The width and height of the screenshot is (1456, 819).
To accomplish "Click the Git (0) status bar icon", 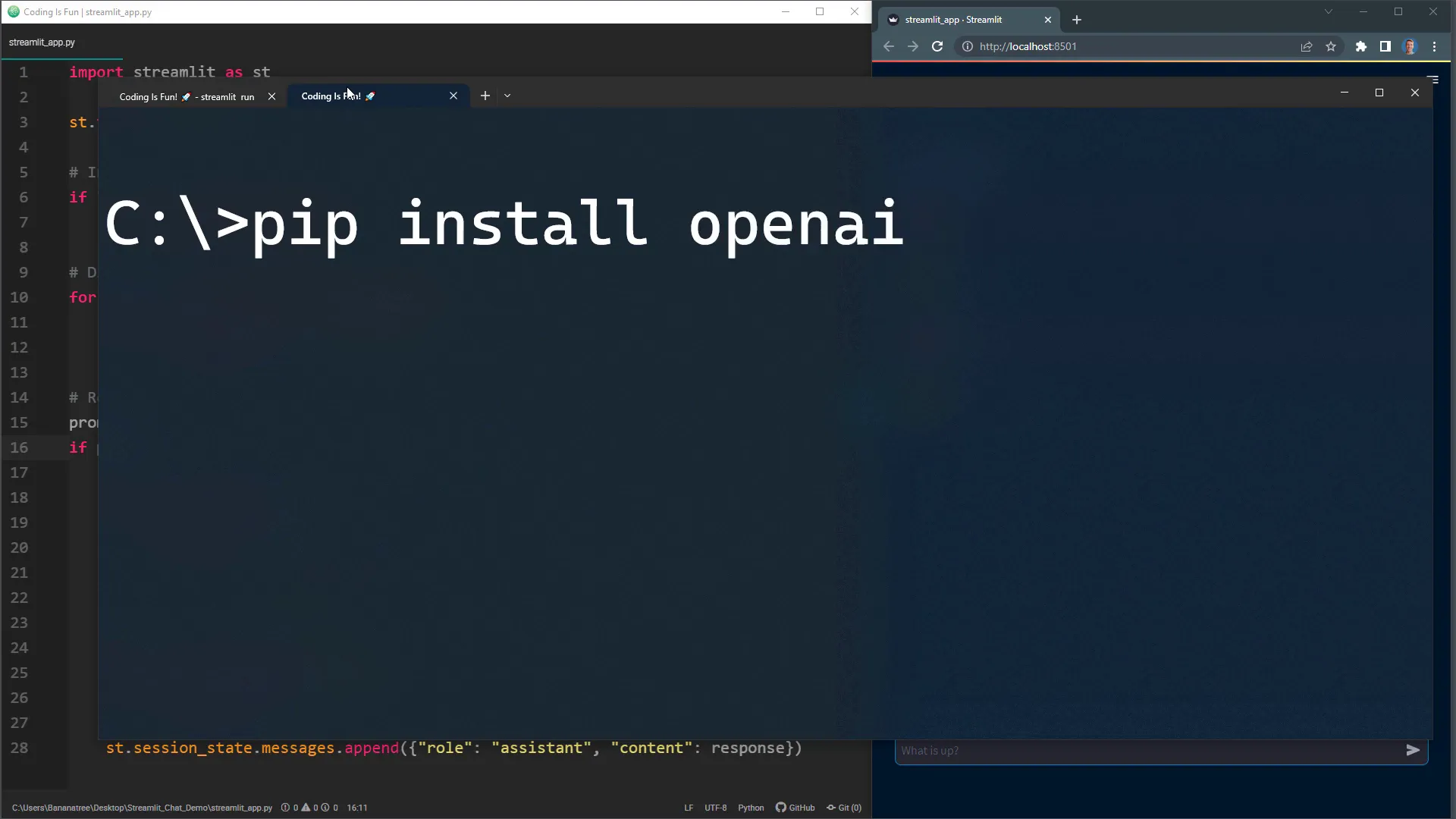I will [x=844, y=808].
